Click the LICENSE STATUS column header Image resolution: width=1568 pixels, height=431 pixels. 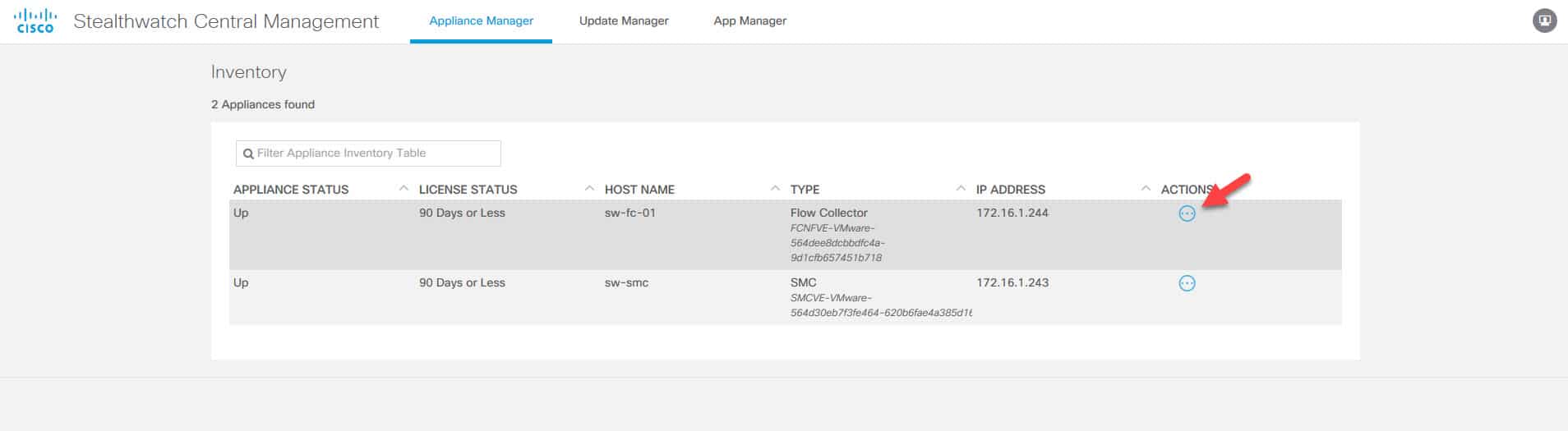pyautogui.click(x=468, y=190)
